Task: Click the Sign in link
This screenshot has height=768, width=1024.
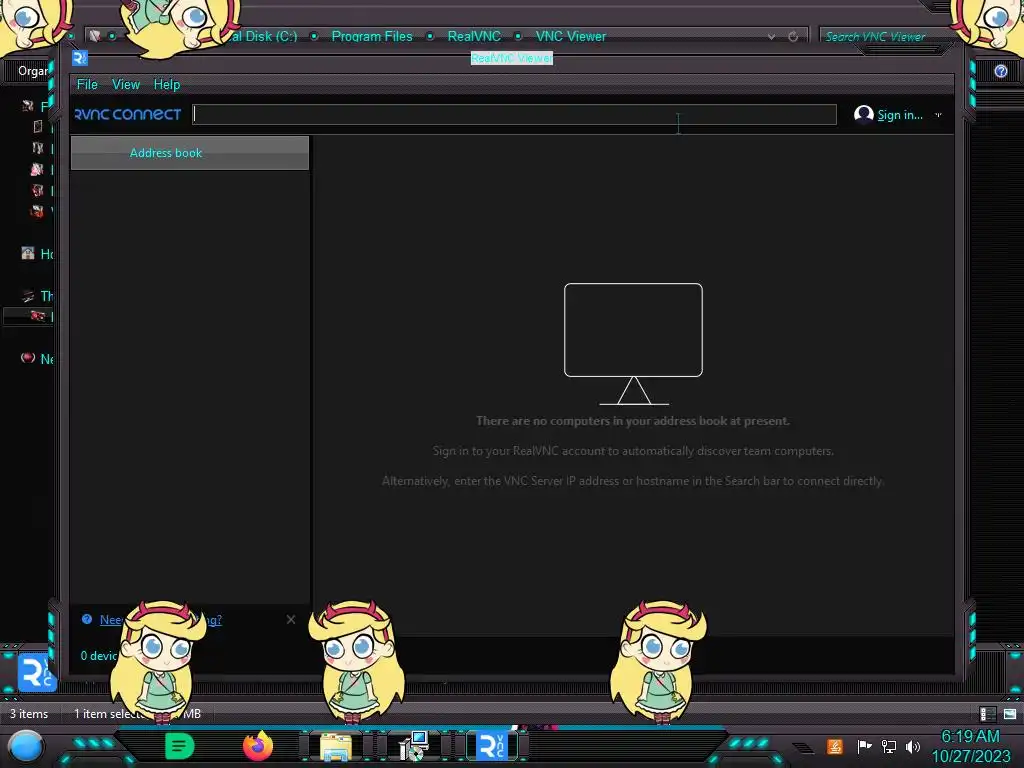Action: [x=899, y=115]
